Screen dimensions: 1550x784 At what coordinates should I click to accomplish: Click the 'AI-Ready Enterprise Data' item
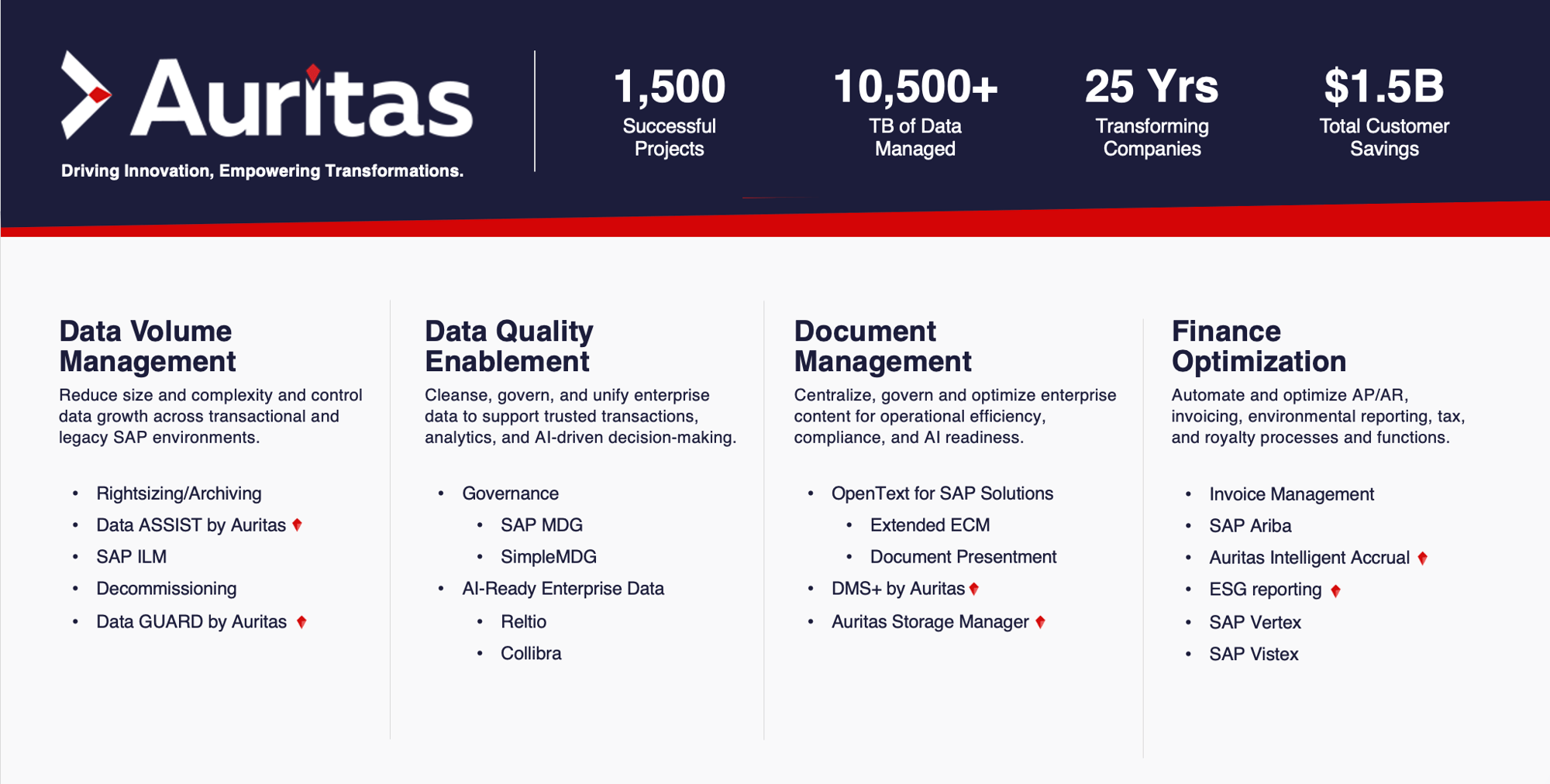tap(563, 589)
